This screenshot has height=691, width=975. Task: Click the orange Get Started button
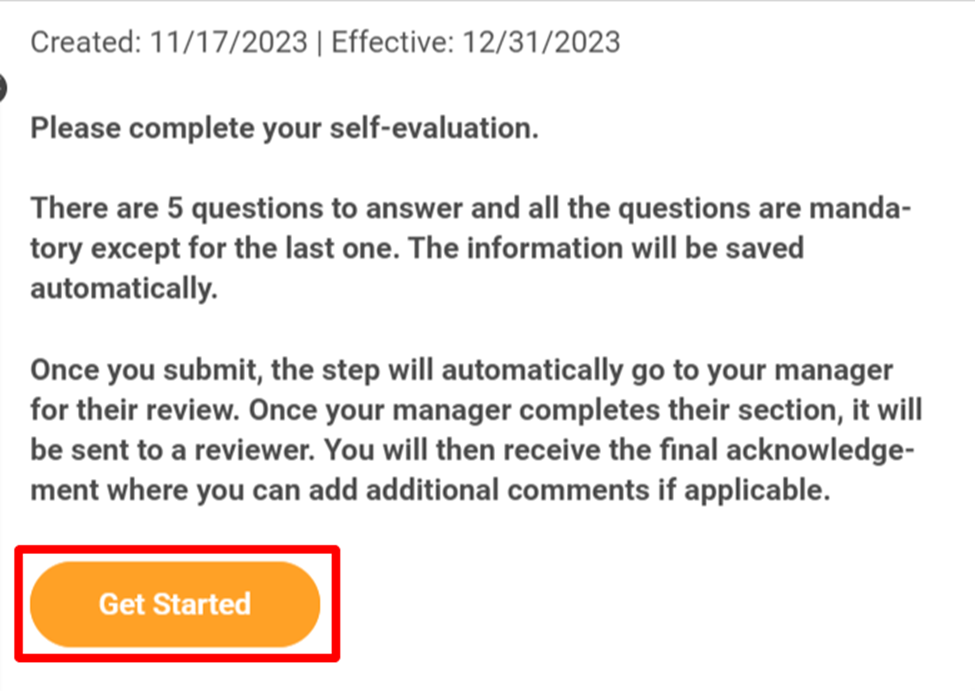[175, 604]
